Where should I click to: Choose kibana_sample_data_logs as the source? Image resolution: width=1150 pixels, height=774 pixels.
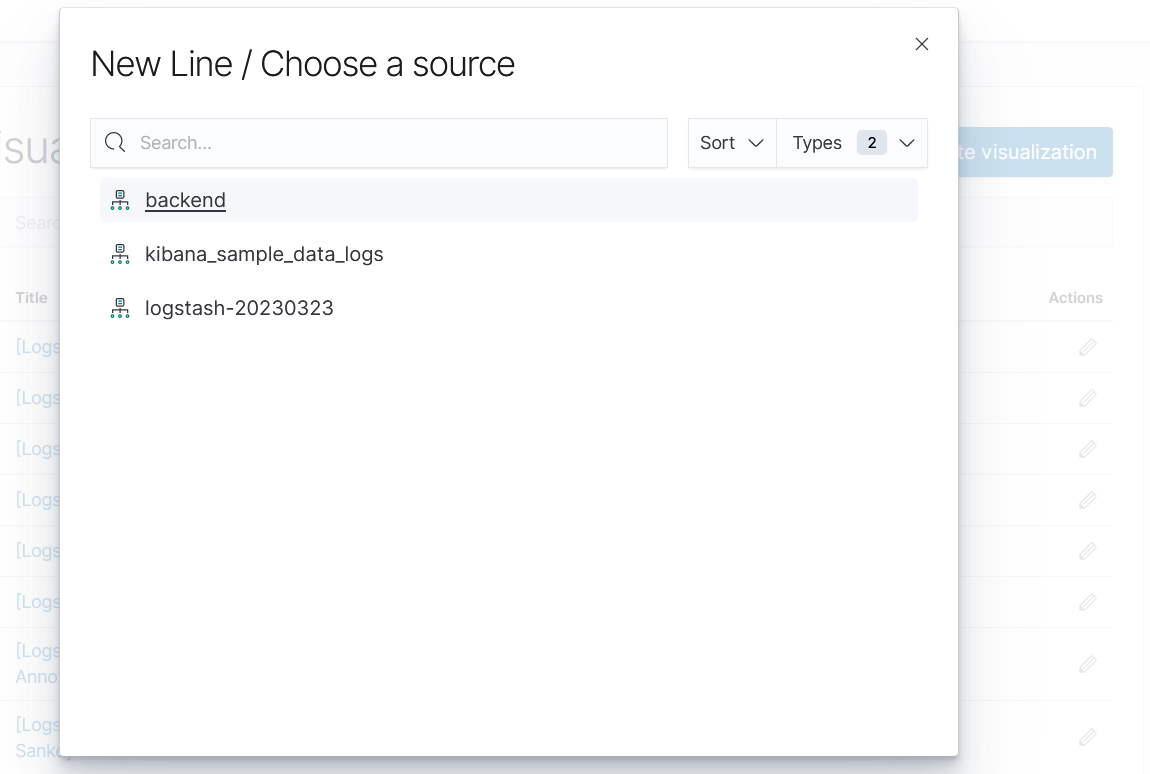click(x=264, y=254)
